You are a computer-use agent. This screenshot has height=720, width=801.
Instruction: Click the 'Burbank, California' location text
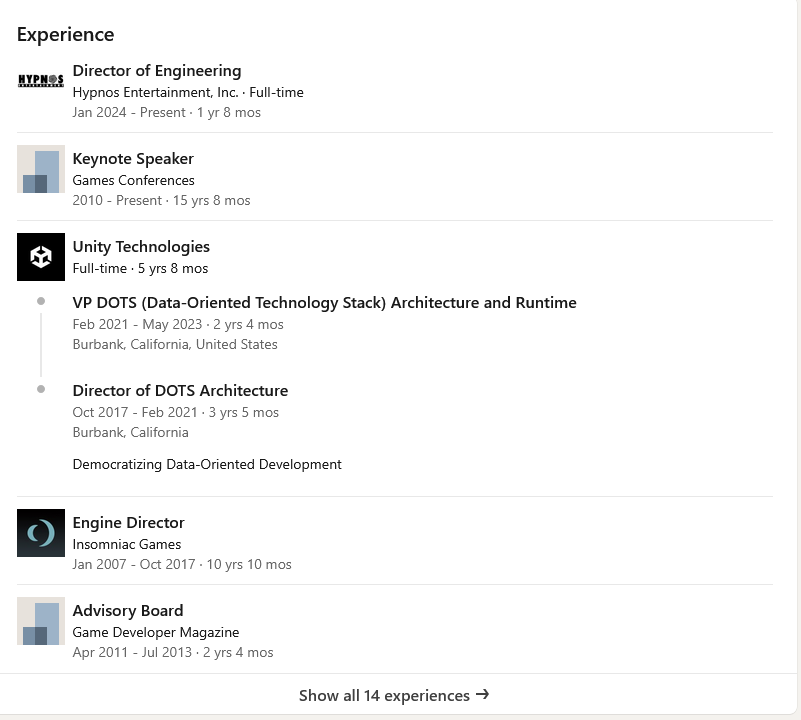tap(130, 432)
